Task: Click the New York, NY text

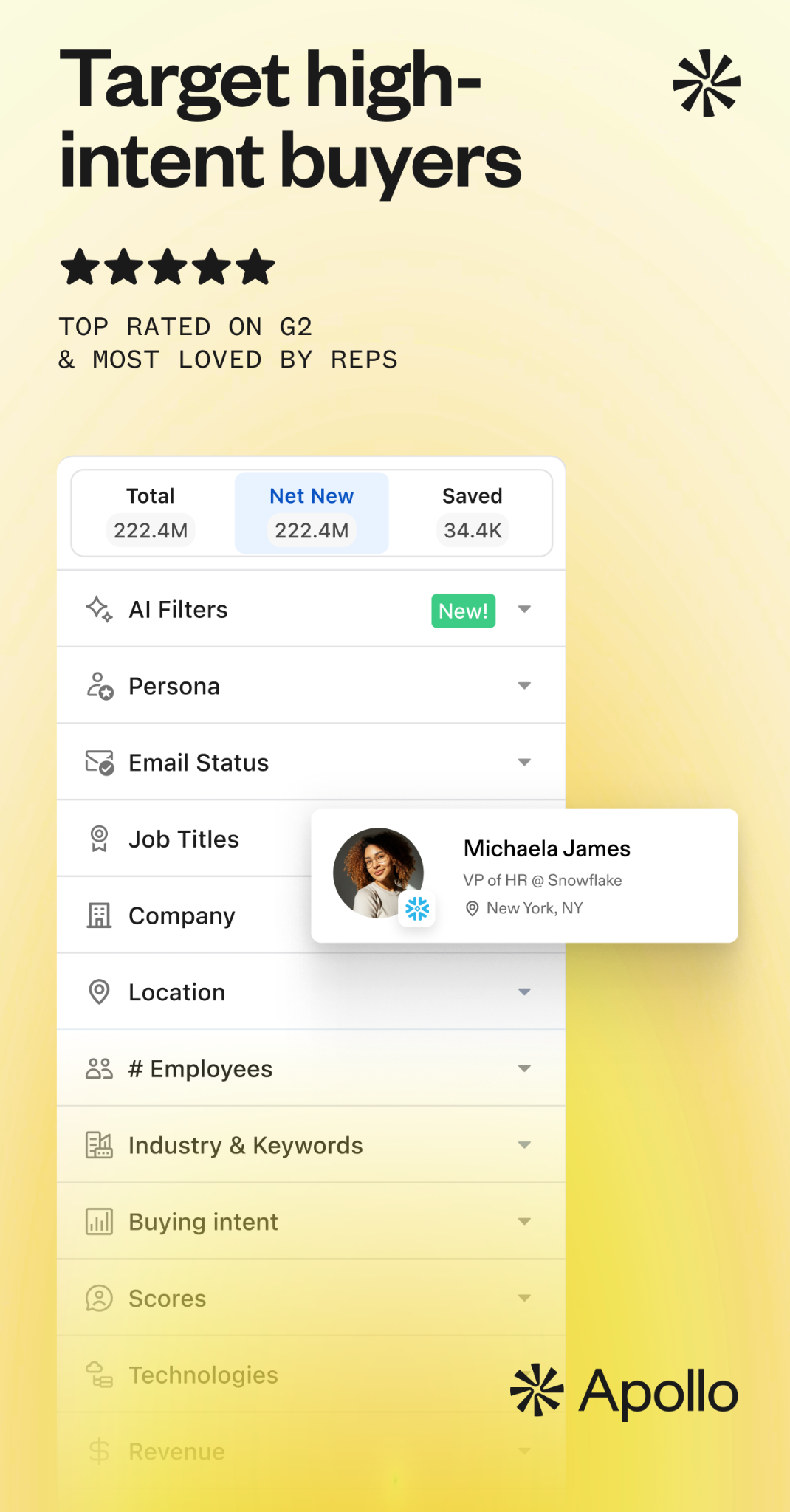Action: tap(535, 909)
